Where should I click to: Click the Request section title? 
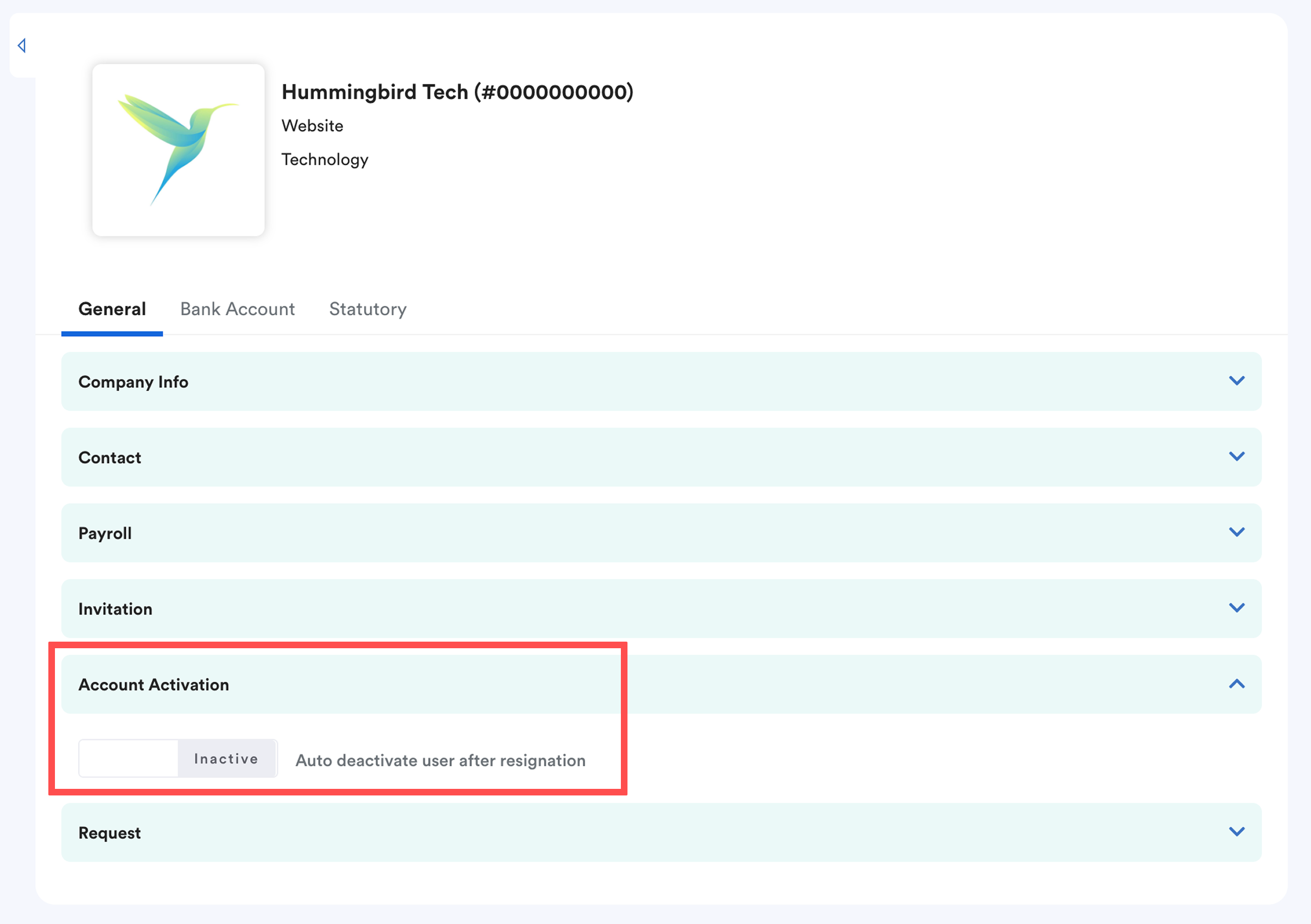110,833
